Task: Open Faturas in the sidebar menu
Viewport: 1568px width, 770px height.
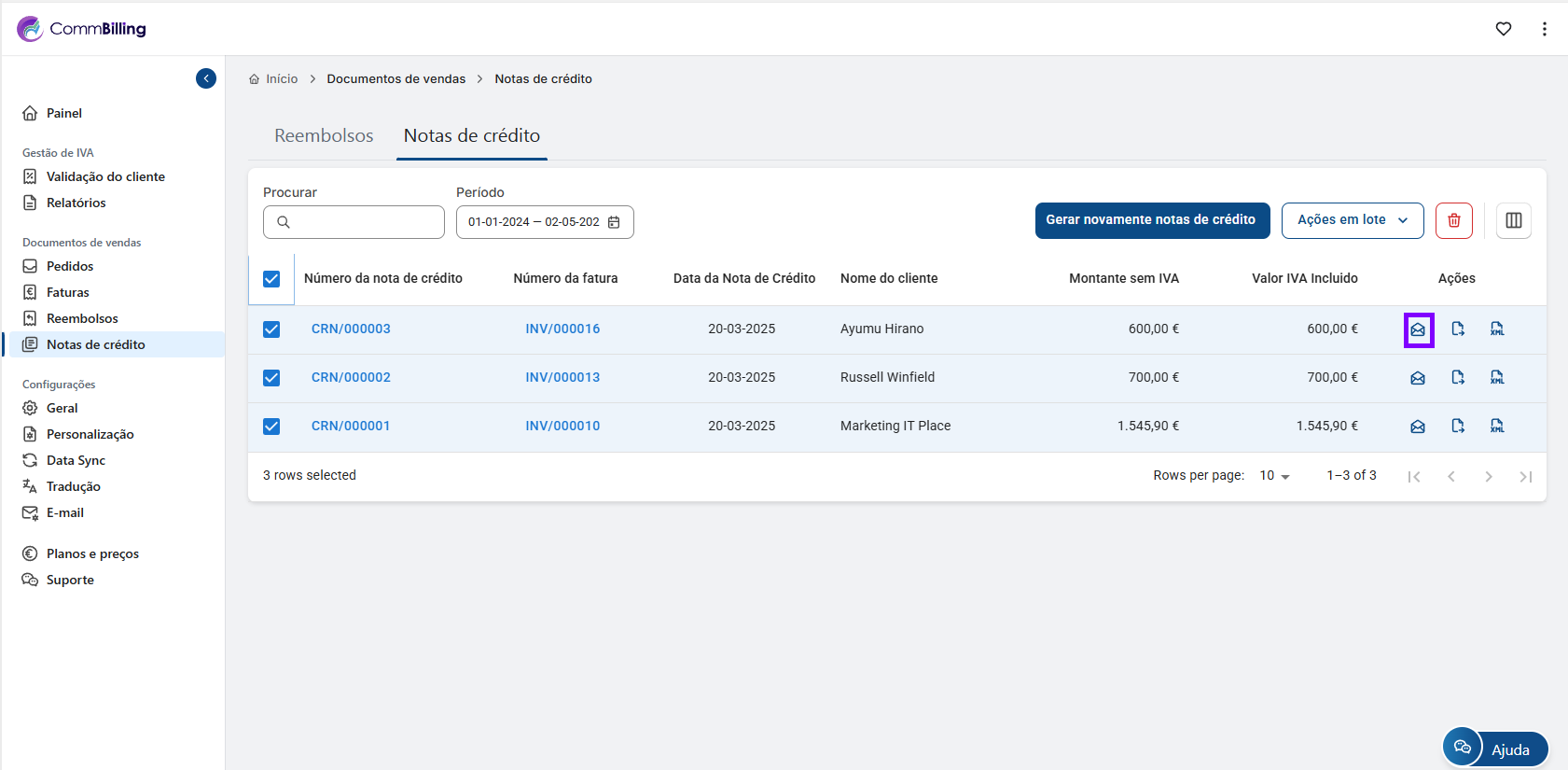Action: 68,292
